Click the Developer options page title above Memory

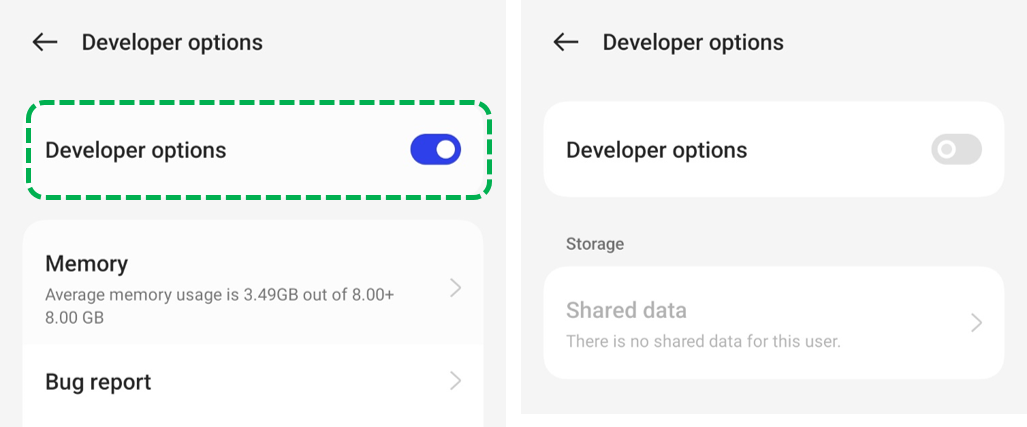point(172,43)
